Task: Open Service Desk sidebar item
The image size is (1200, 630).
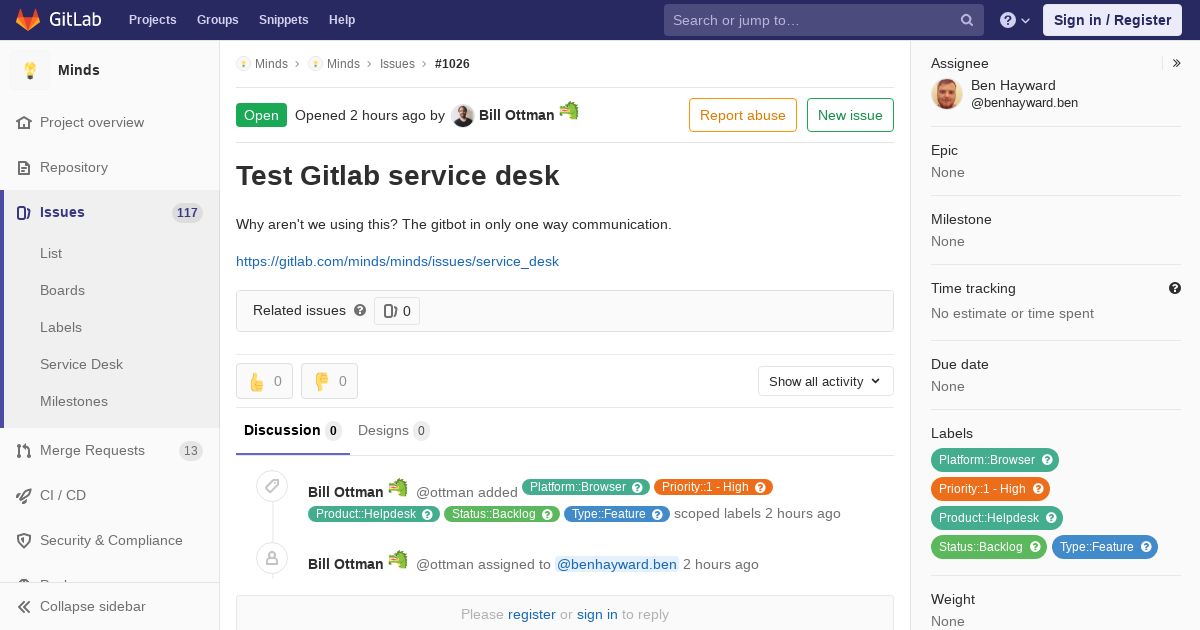Action: click(81, 364)
